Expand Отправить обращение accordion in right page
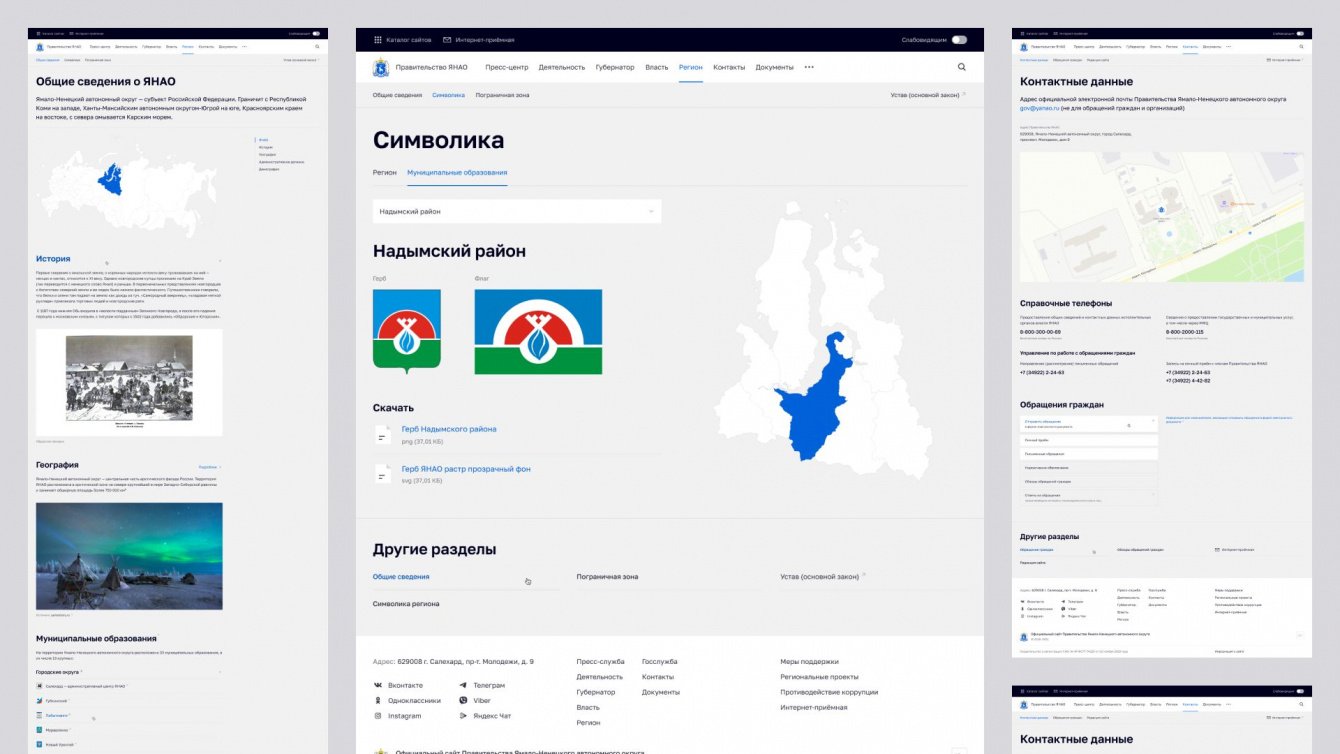This screenshot has height=754, width=1340. [x=1089, y=424]
